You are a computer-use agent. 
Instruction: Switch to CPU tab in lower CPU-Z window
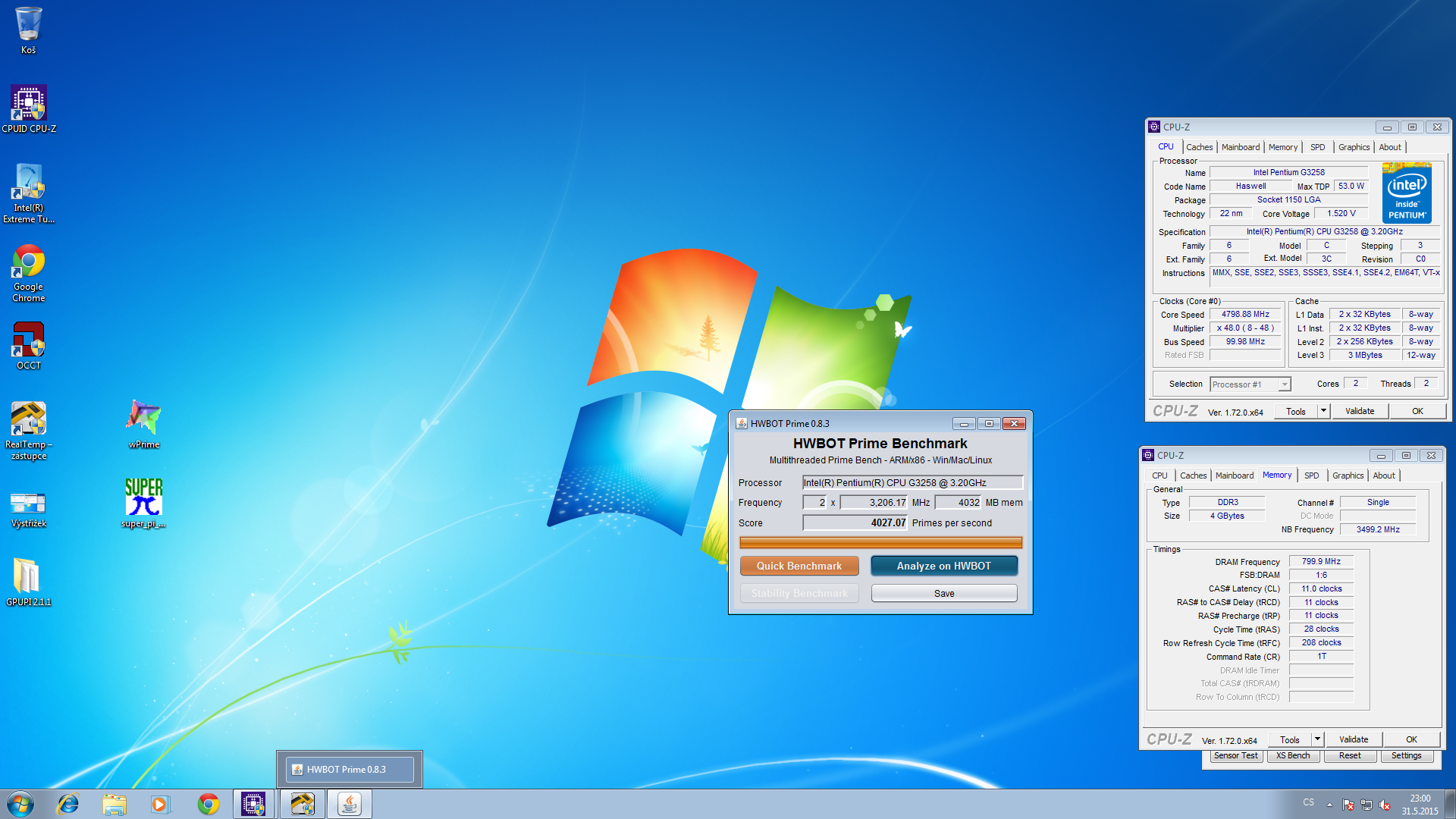pos(1159,475)
